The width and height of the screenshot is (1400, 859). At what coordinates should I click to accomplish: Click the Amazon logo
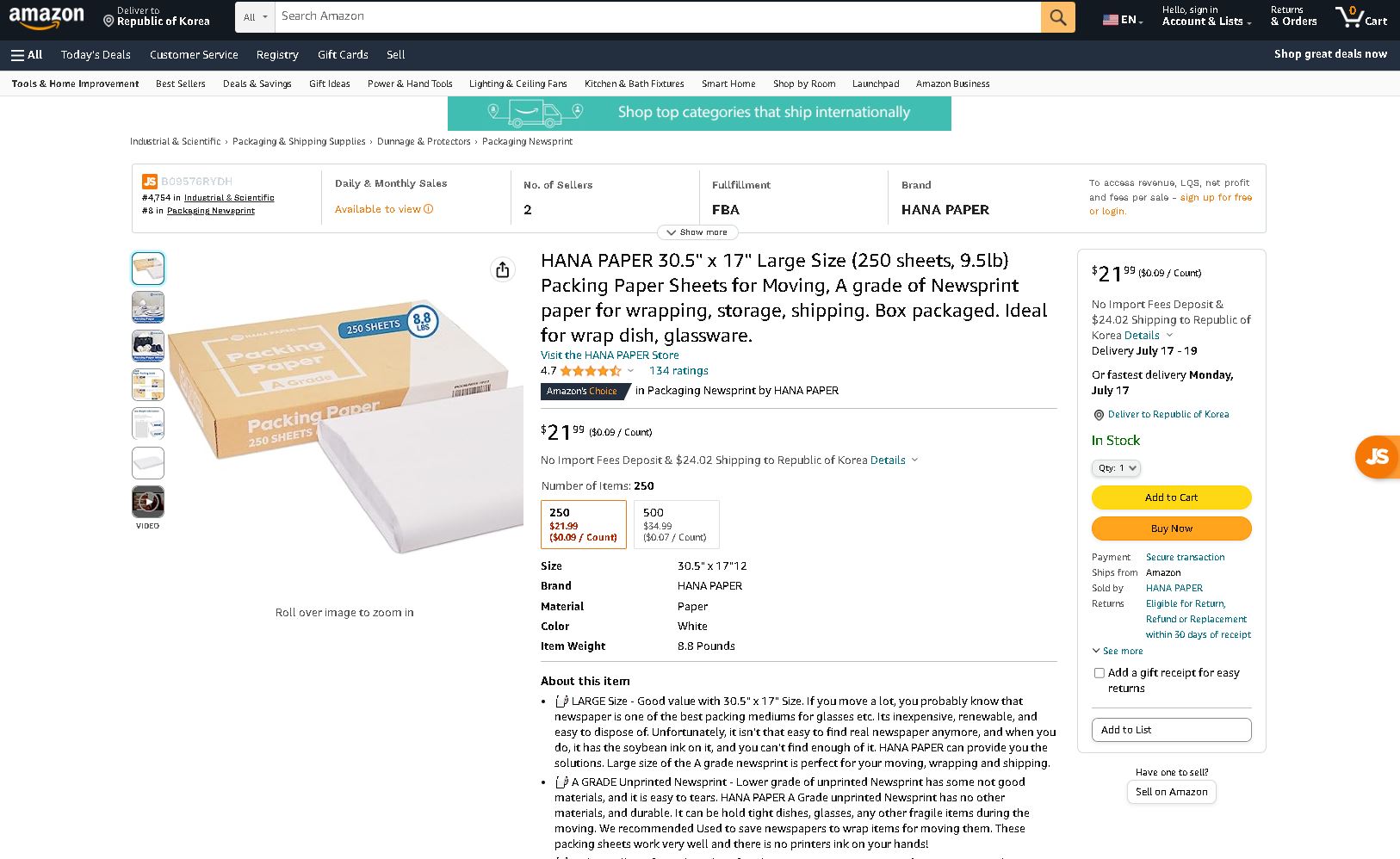(x=46, y=16)
